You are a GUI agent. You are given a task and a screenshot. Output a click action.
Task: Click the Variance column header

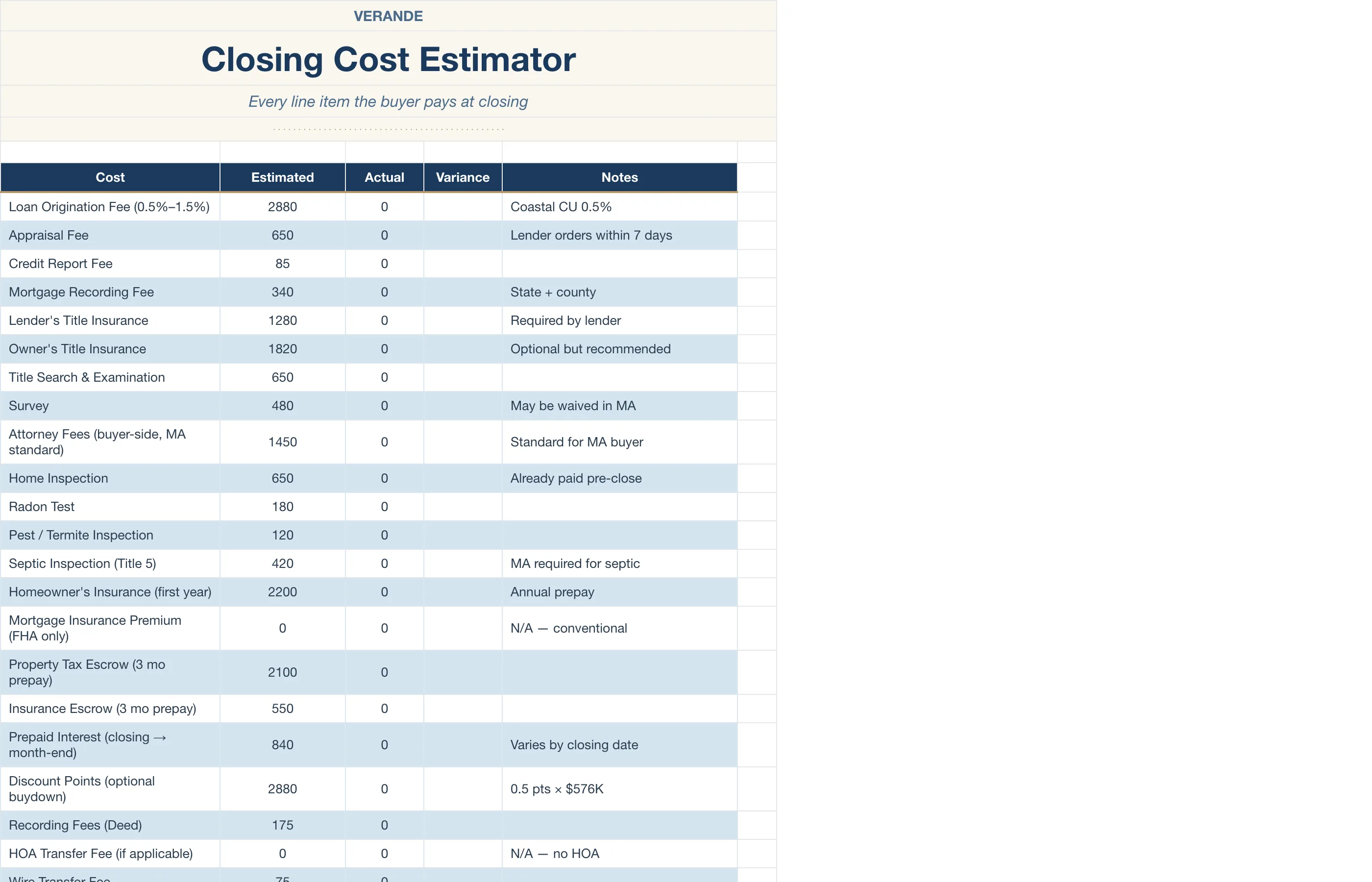tap(463, 177)
